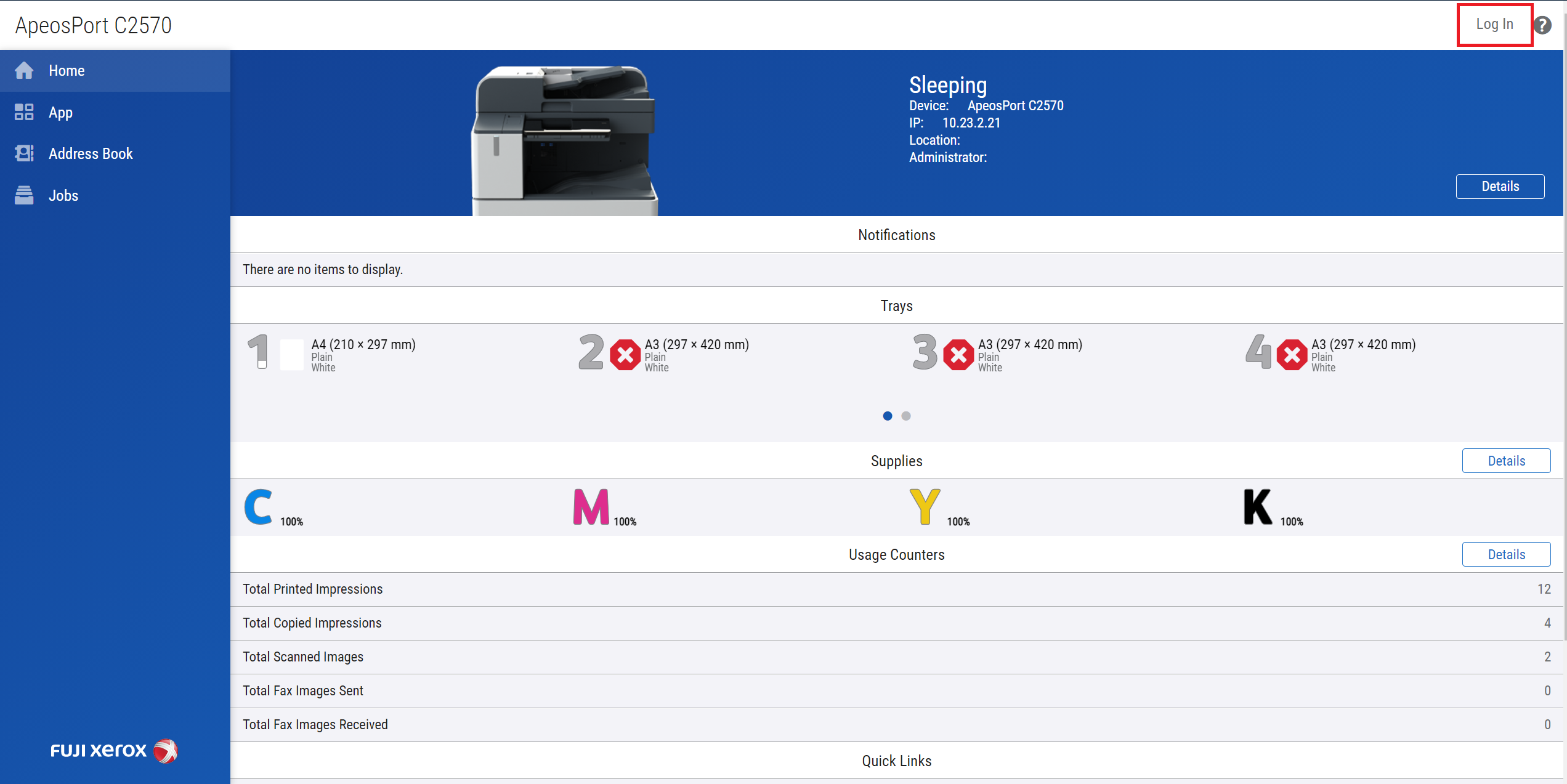Select first trays page dot
The width and height of the screenshot is (1567, 784).
888,416
